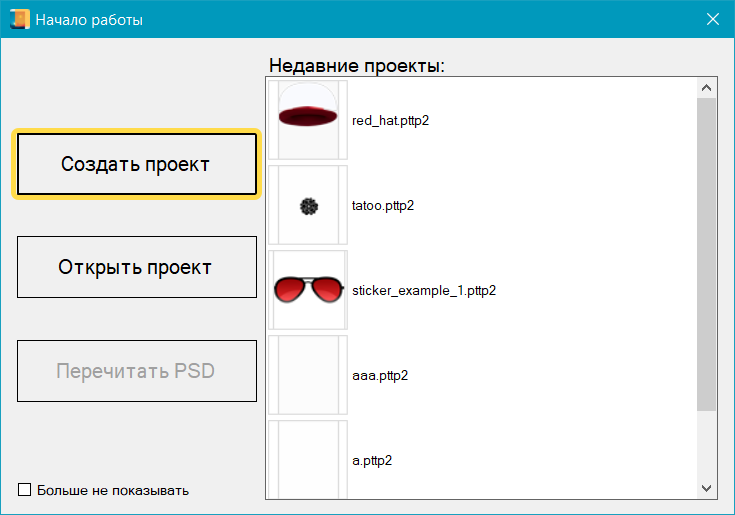Click the Создать проект button

click(x=136, y=164)
